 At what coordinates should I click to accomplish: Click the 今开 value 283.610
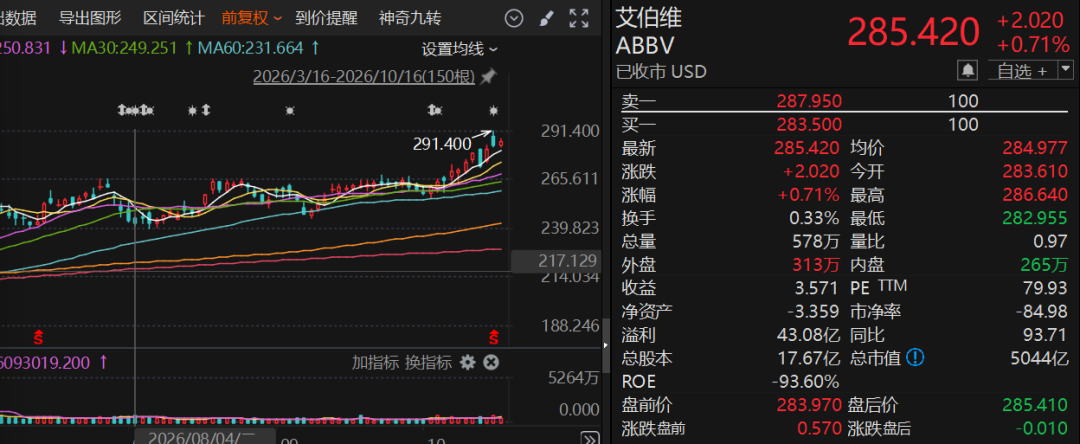1036,171
